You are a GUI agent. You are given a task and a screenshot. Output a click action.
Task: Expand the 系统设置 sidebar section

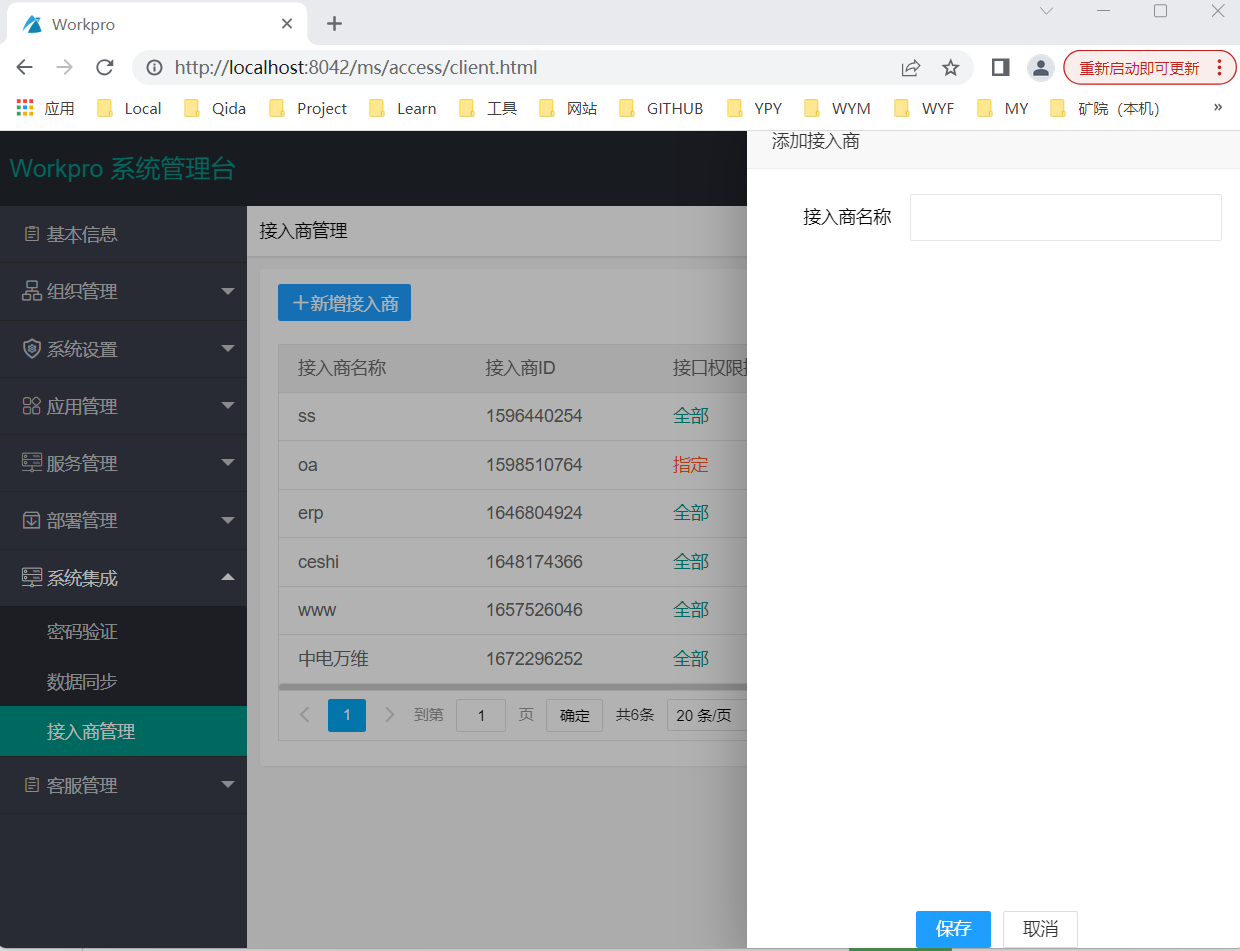pyautogui.click(x=123, y=349)
